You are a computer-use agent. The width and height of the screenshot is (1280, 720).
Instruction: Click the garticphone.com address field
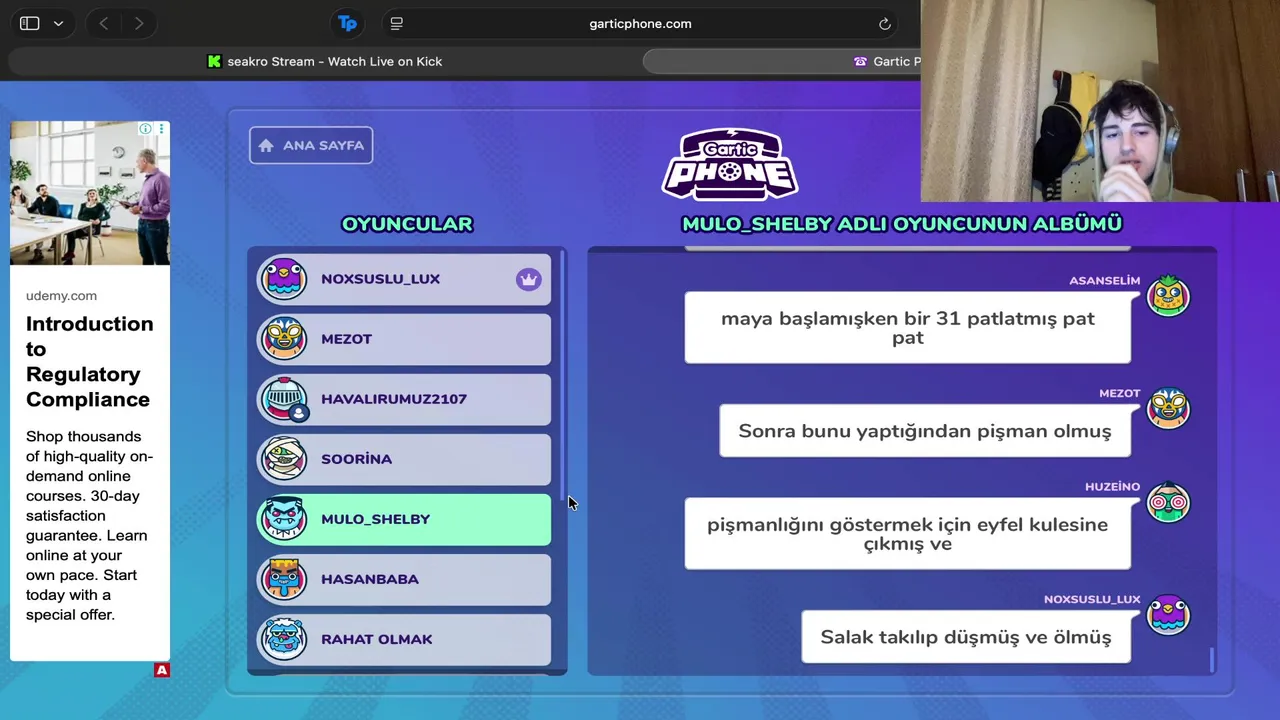click(x=640, y=23)
